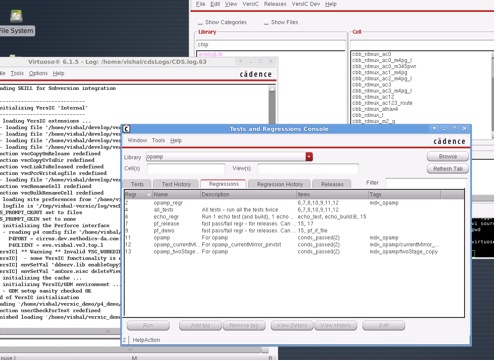Switch to the Releases tab
This screenshot has height=361, width=496.
[332, 184]
